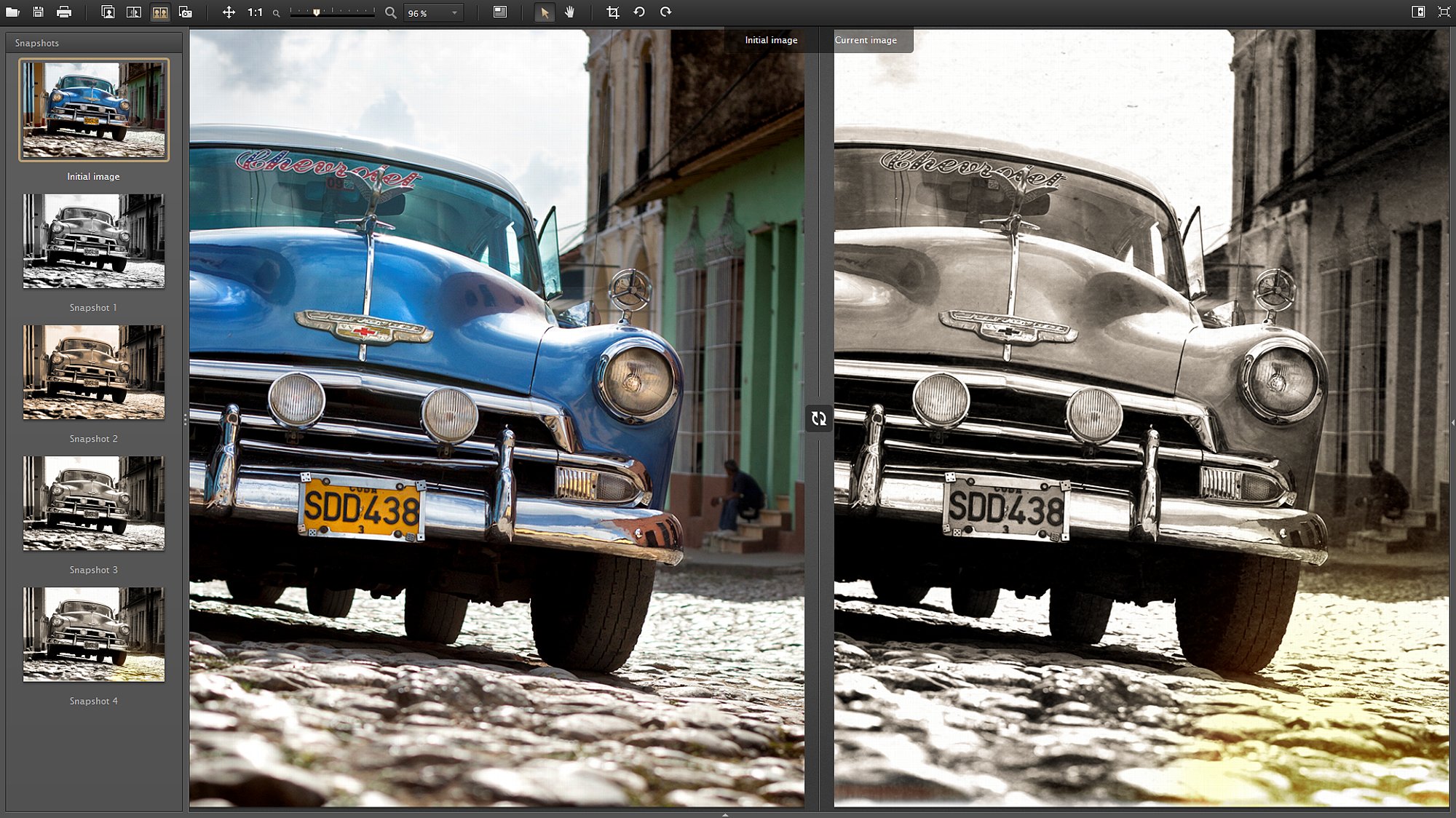The height and width of the screenshot is (818, 1456).
Task: Click the Snapshots panel header
Action: pyautogui.click(x=94, y=43)
